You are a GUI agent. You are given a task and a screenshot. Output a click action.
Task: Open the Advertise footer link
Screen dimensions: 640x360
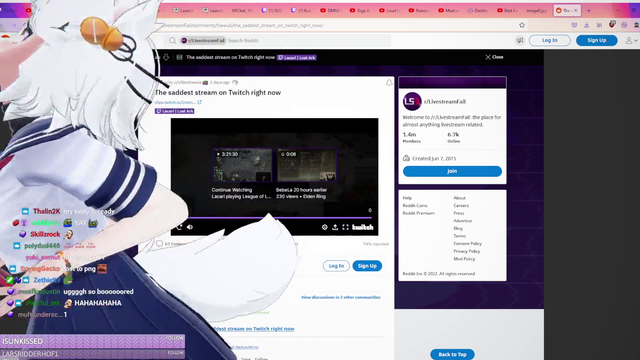click(x=462, y=221)
